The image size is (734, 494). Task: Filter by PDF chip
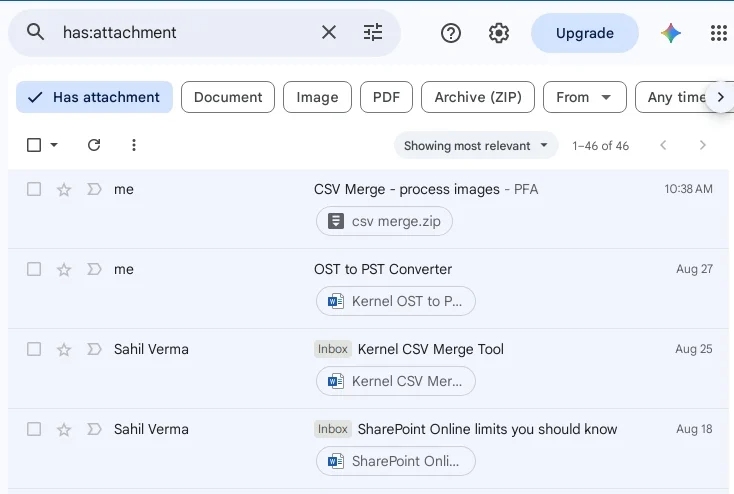click(386, 97)
